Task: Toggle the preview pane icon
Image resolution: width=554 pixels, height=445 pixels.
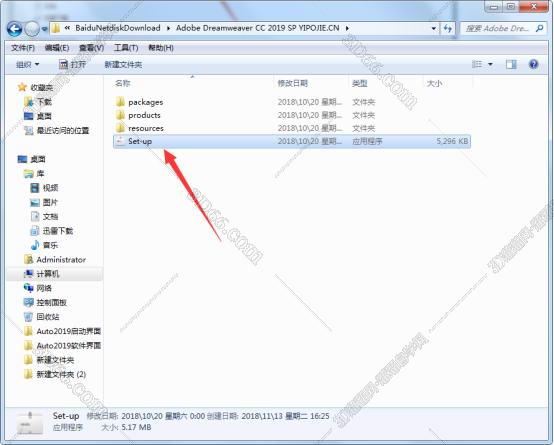Action: pos(511,64)
